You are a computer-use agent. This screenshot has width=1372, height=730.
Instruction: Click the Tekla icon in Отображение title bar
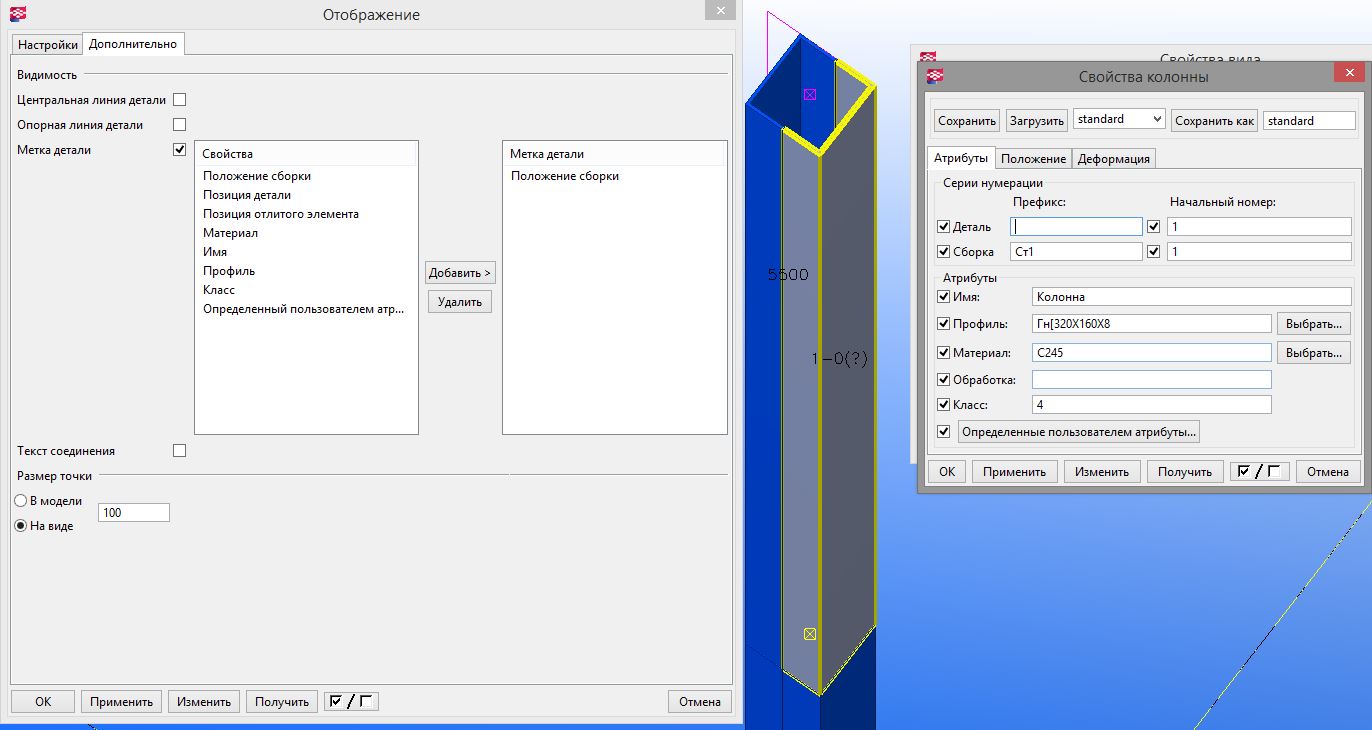tap(16, 14)
